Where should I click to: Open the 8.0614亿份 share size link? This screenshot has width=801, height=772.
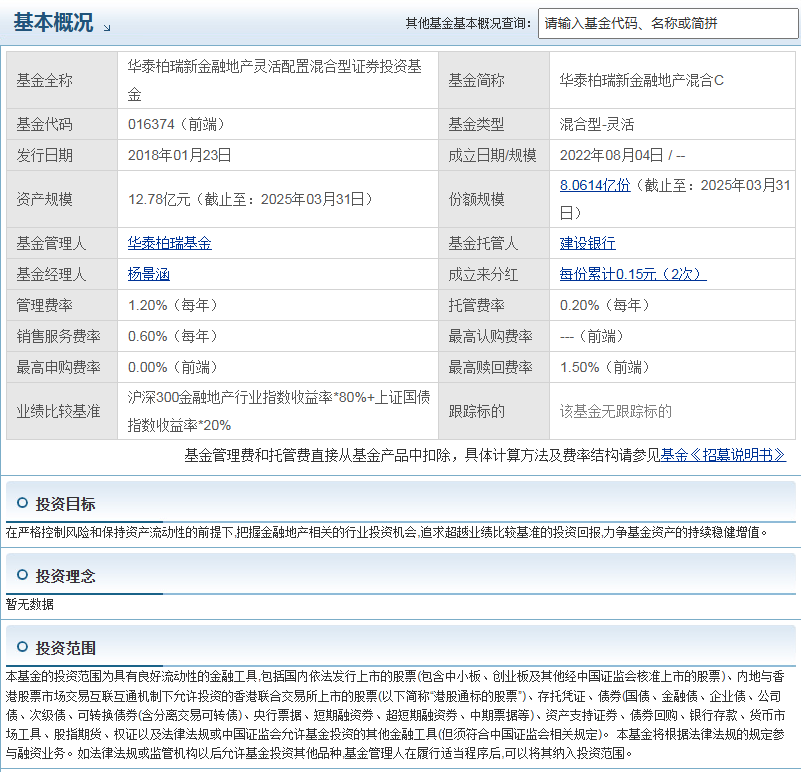pyautogui.click(x=595, y=185)
